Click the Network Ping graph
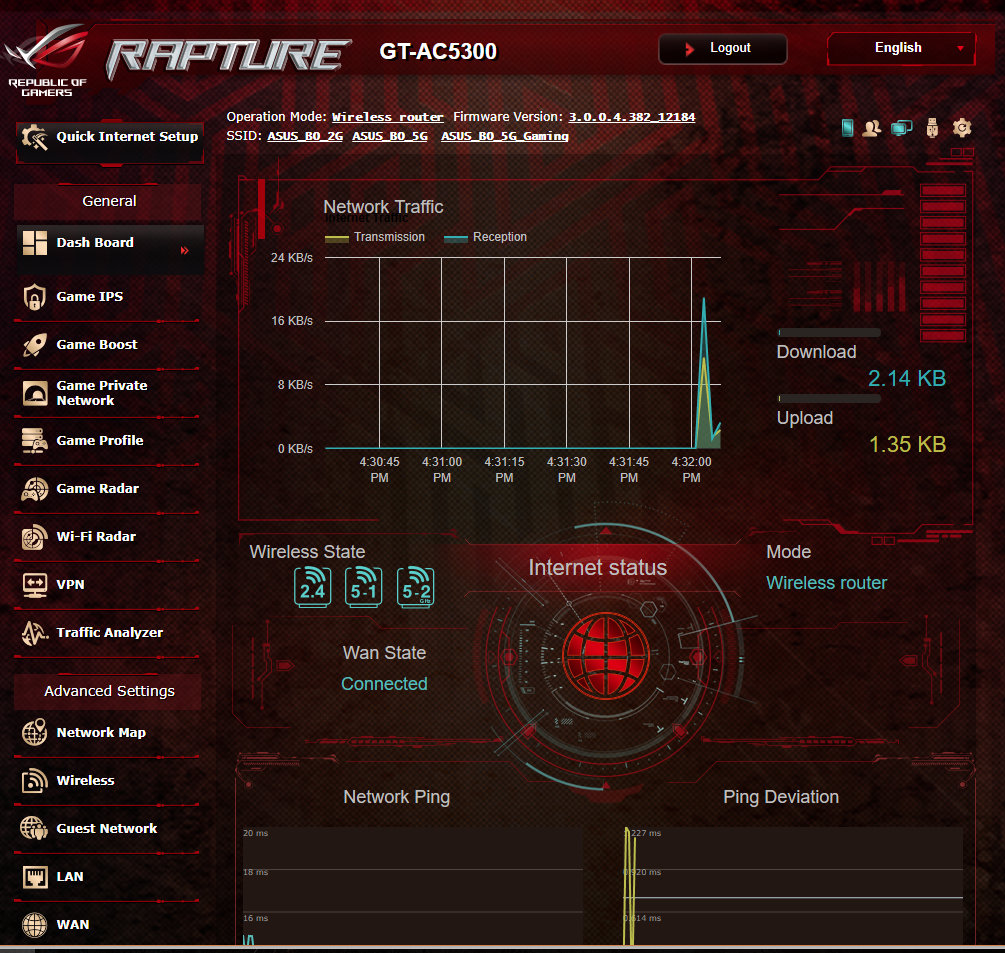The image size is (1005, 953). coord(412,885)
